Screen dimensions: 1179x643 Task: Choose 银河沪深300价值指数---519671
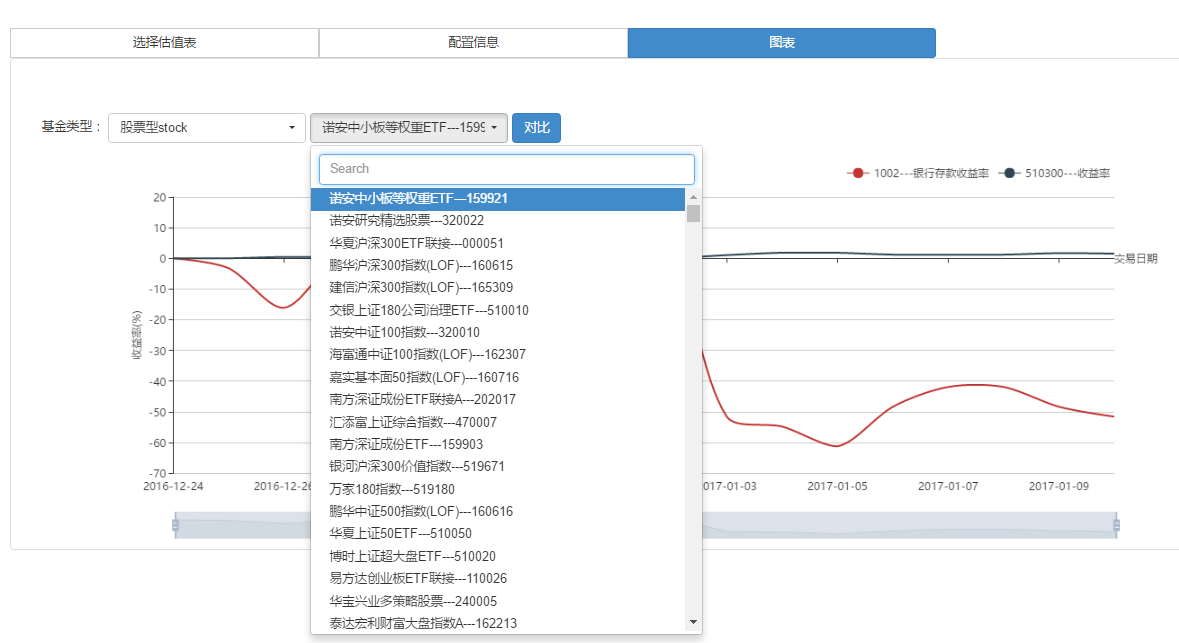click(x=498, y=467)
